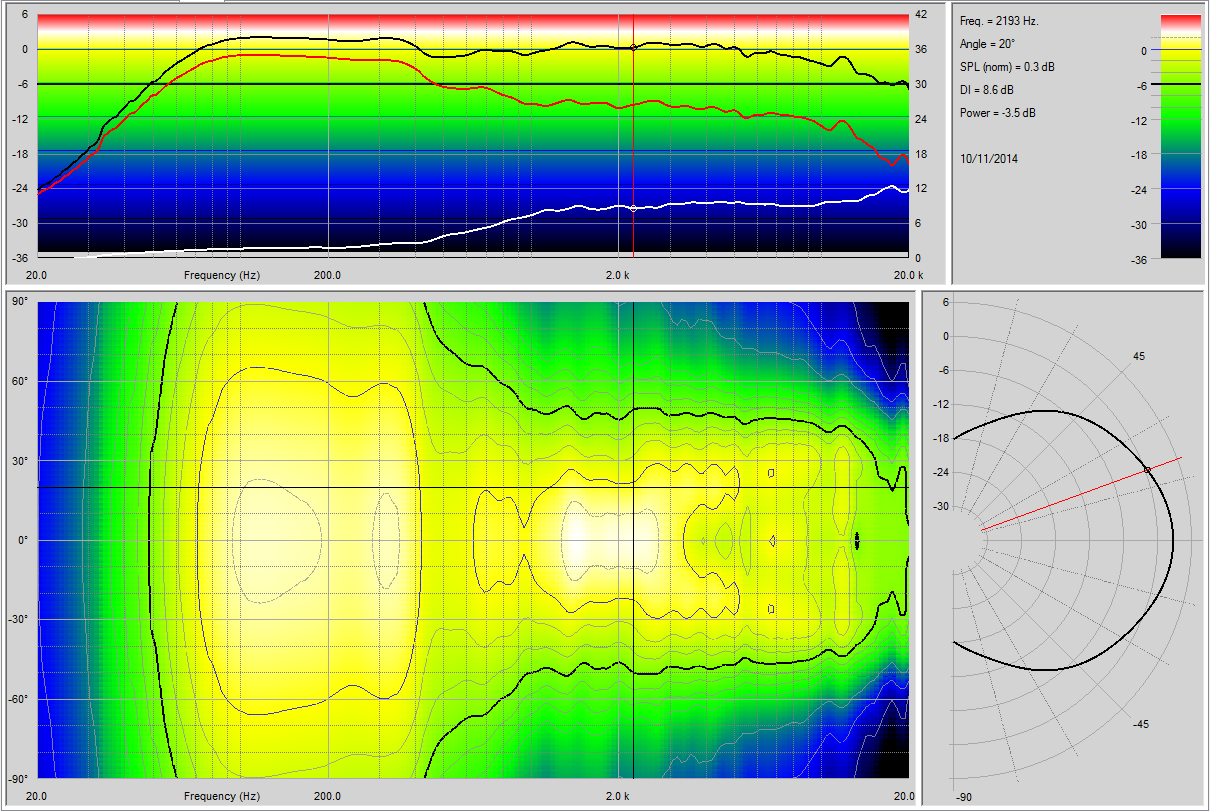Click the 42 label on the right dB axis
Image resolution: width=1210 pixels, height=811 pixels.
pyautogui.click(x=920, y=15)
